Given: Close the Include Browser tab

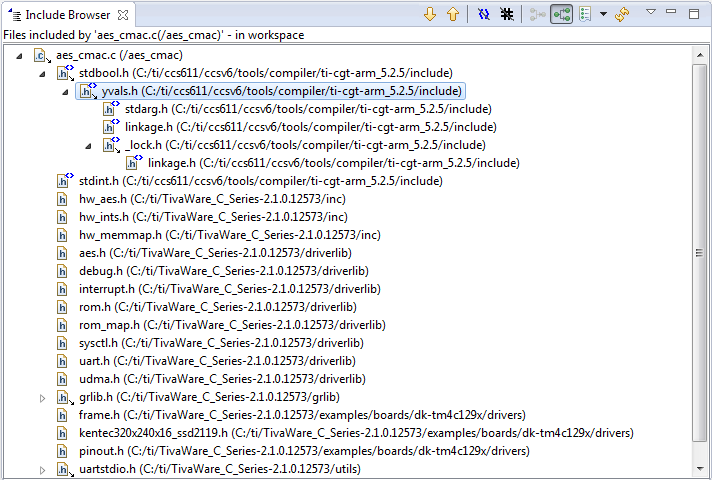Looking at the screenshot, I should coord(123,15).
